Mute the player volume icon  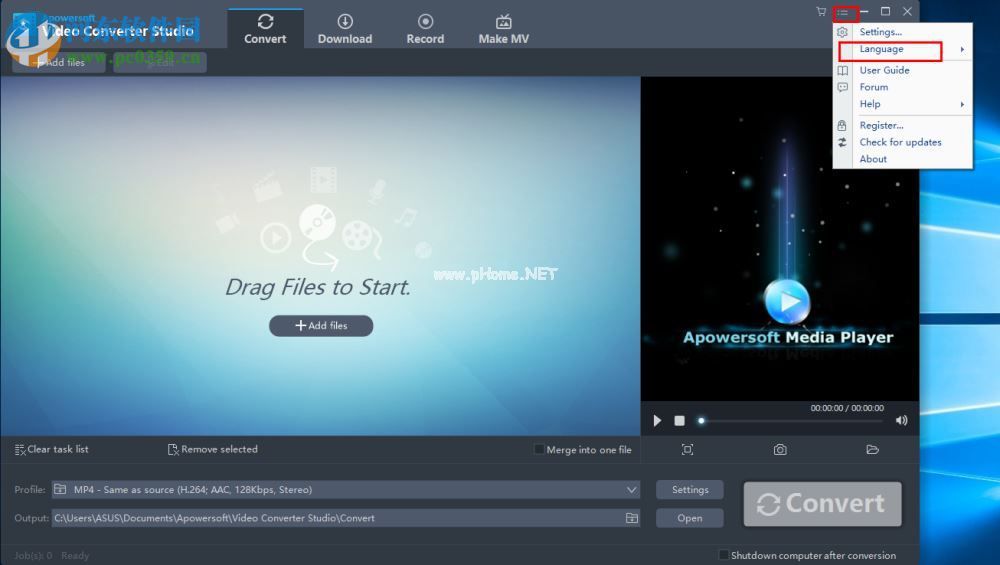(901, 420)
